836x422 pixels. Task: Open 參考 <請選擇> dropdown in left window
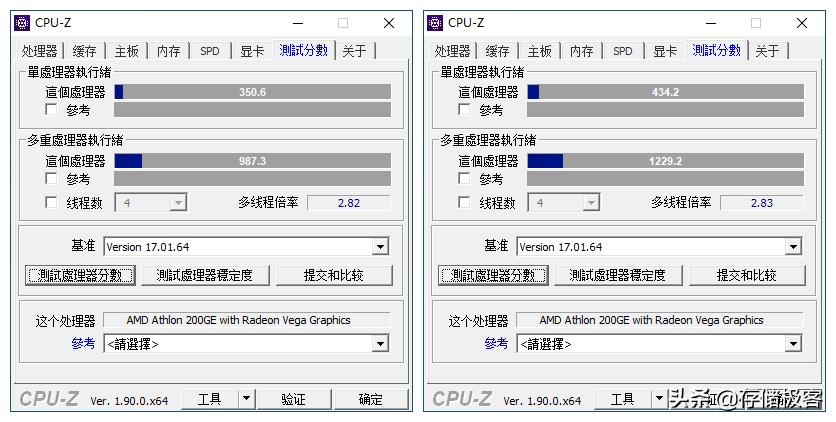tap(246, 344)
